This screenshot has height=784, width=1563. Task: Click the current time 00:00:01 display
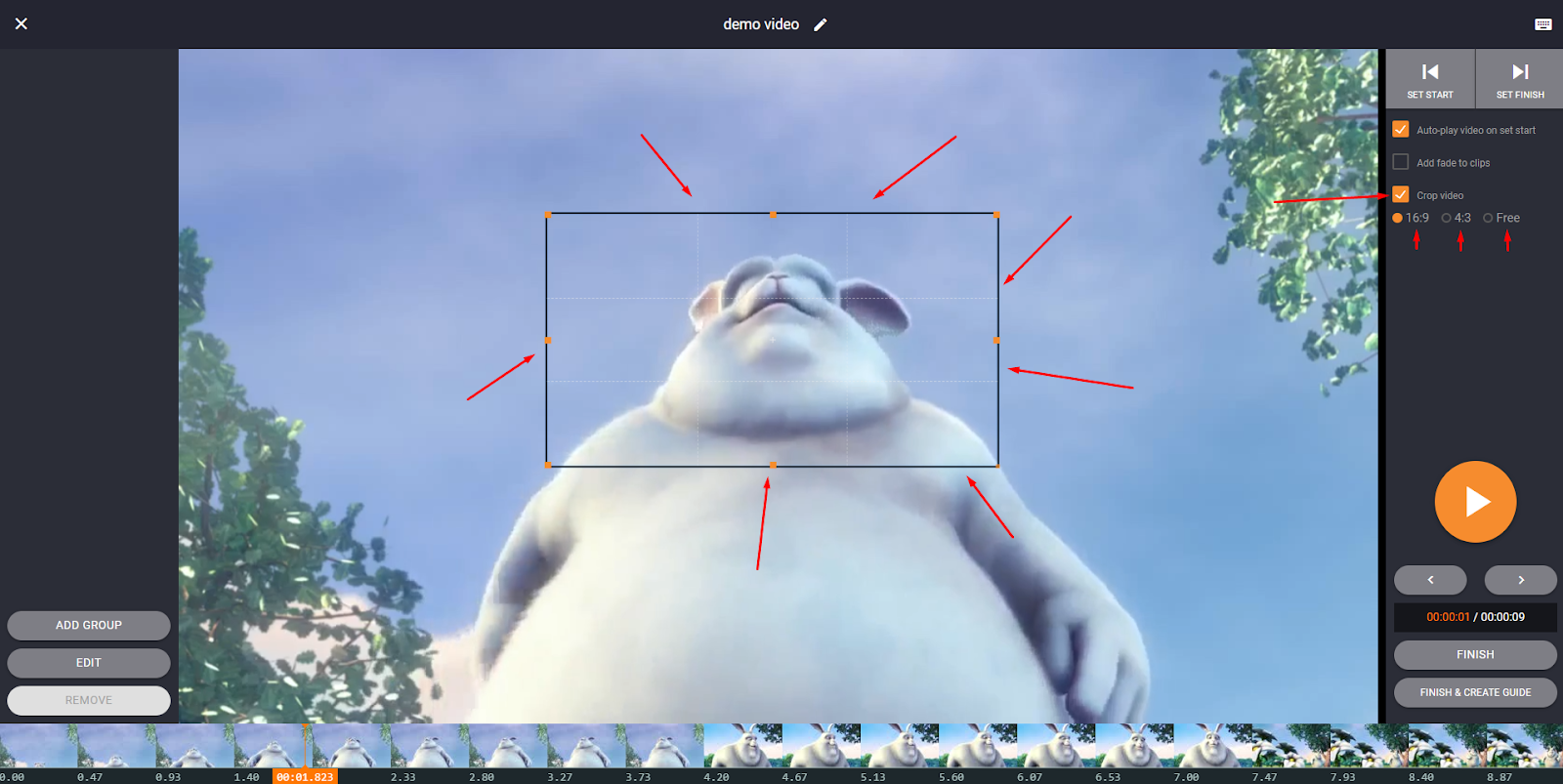(x=1448, y=617)
